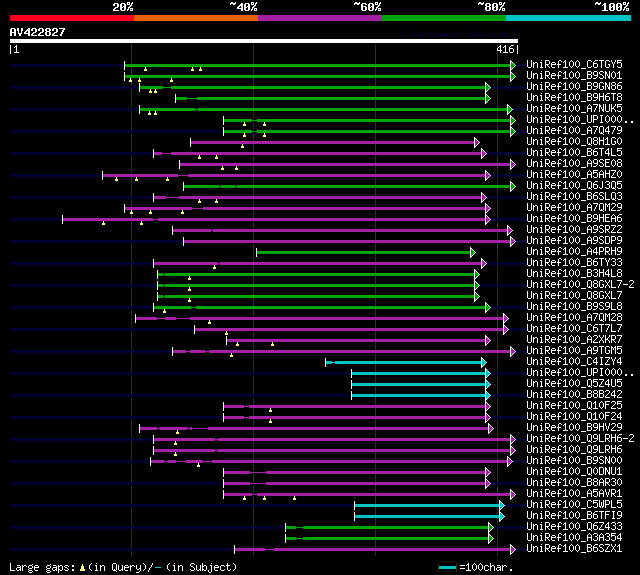This screenshot has height=575, width=640.
Task: Click the purple alignment bar for UniRef100_Q10F24
Action: point(357,417)
